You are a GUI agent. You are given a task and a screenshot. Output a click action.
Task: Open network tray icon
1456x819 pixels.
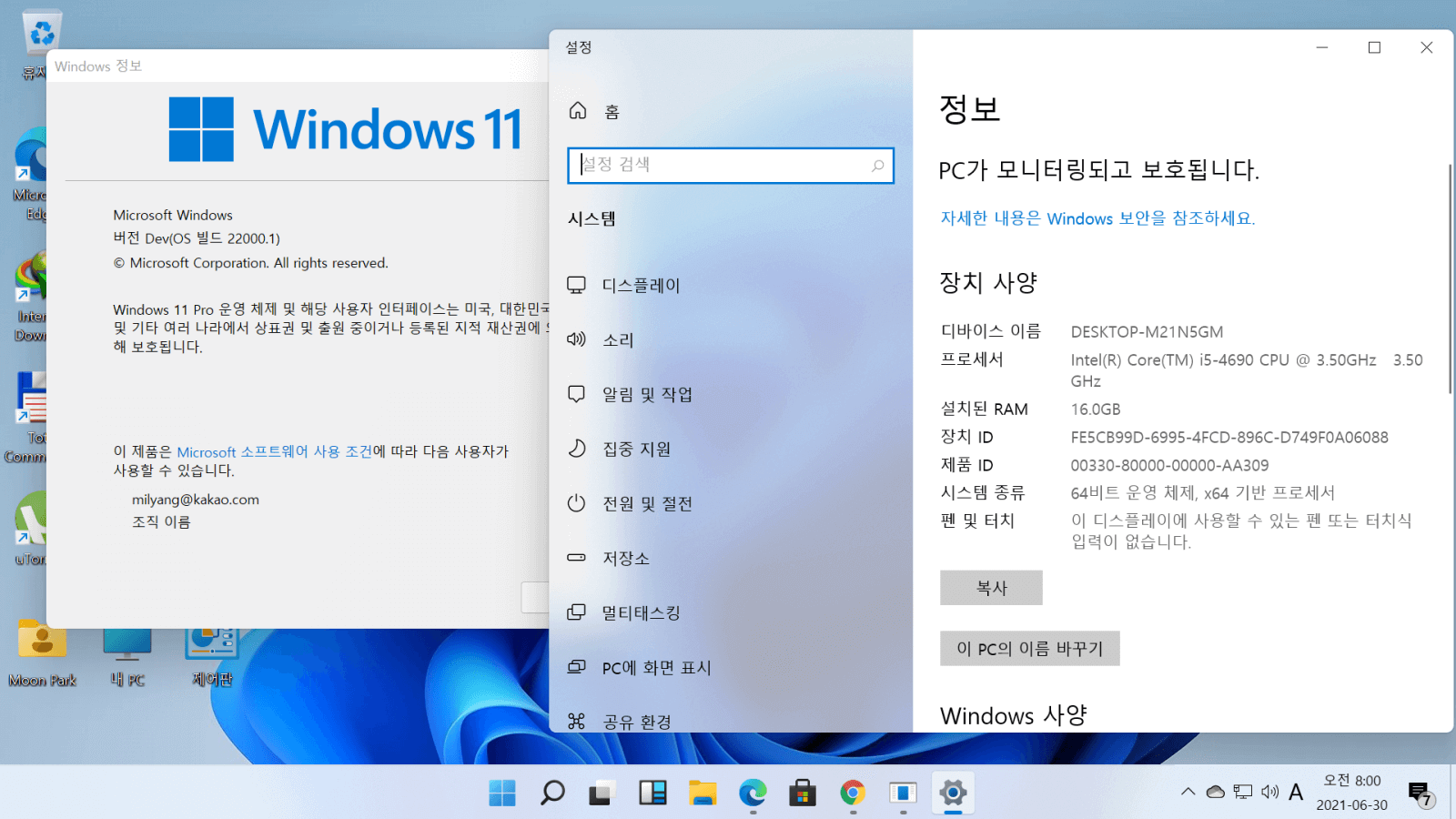pyautogui.click(x=1243, y=792)
